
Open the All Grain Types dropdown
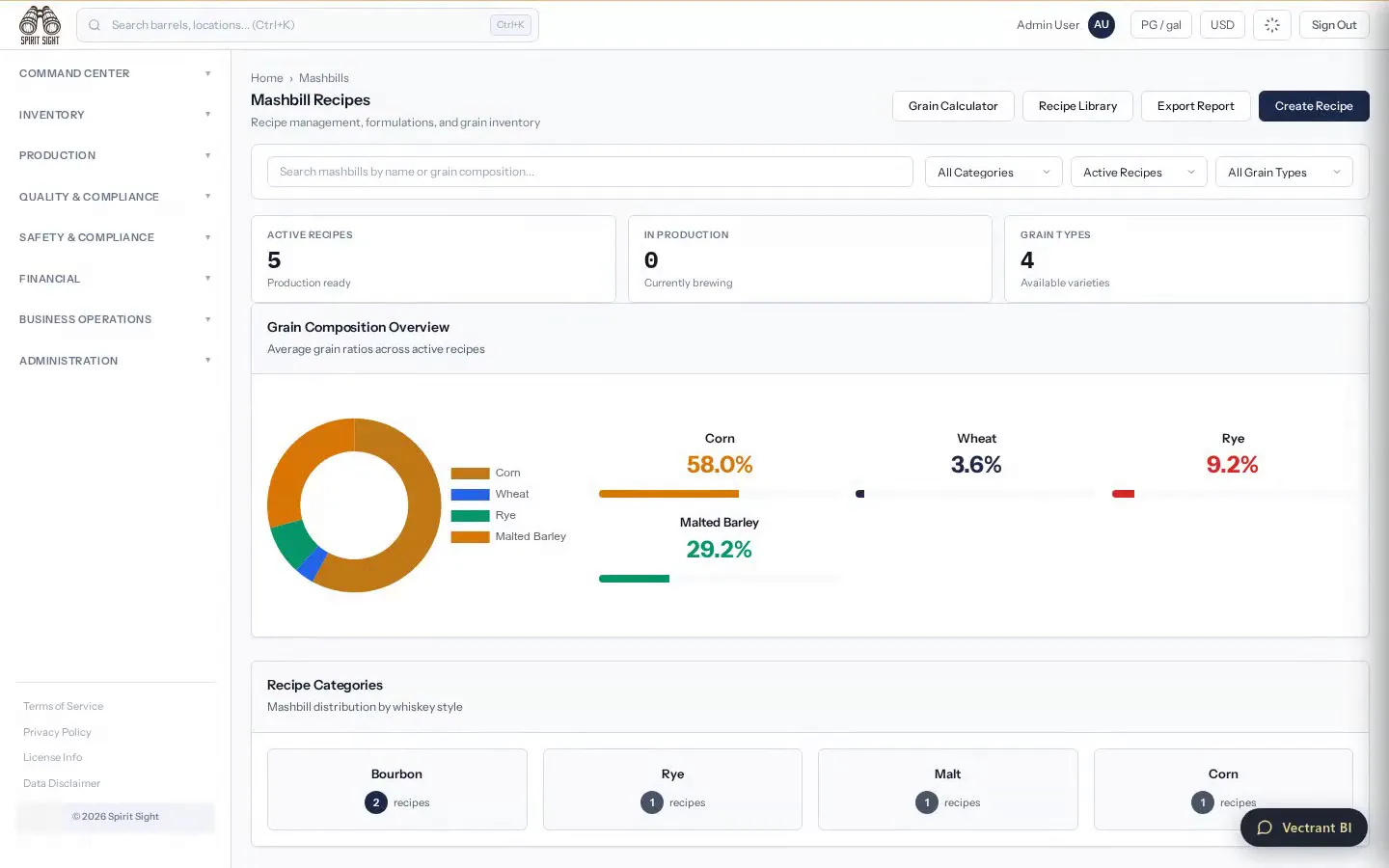tap(1284, 173)
